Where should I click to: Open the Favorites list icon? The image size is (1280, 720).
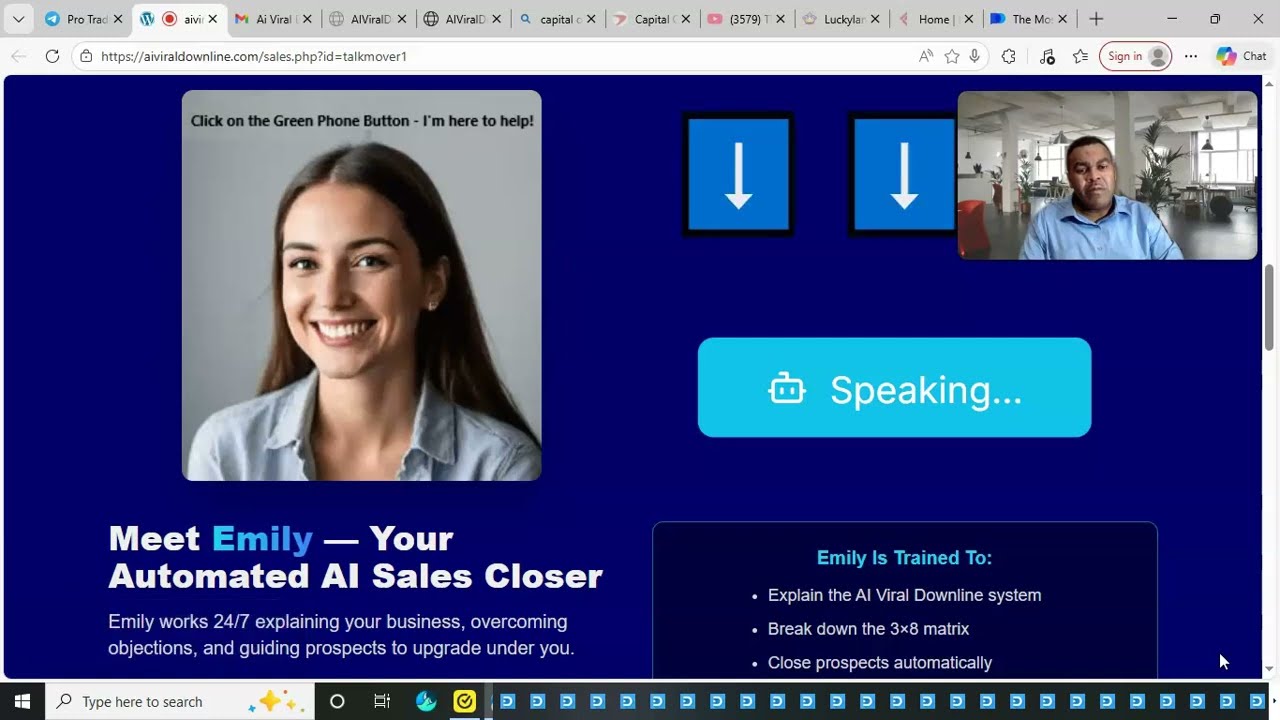click(1080, 56)
